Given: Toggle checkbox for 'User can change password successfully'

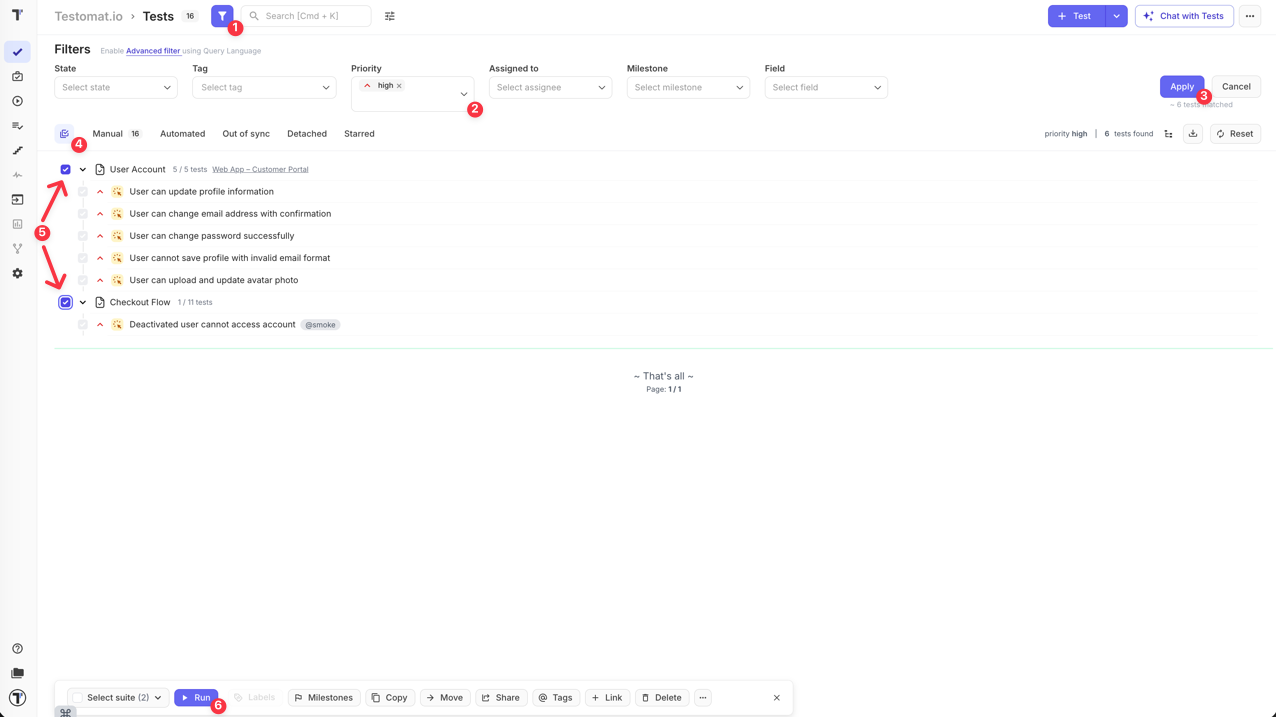Looking at the screenshot, I should [x=83, y=236].
